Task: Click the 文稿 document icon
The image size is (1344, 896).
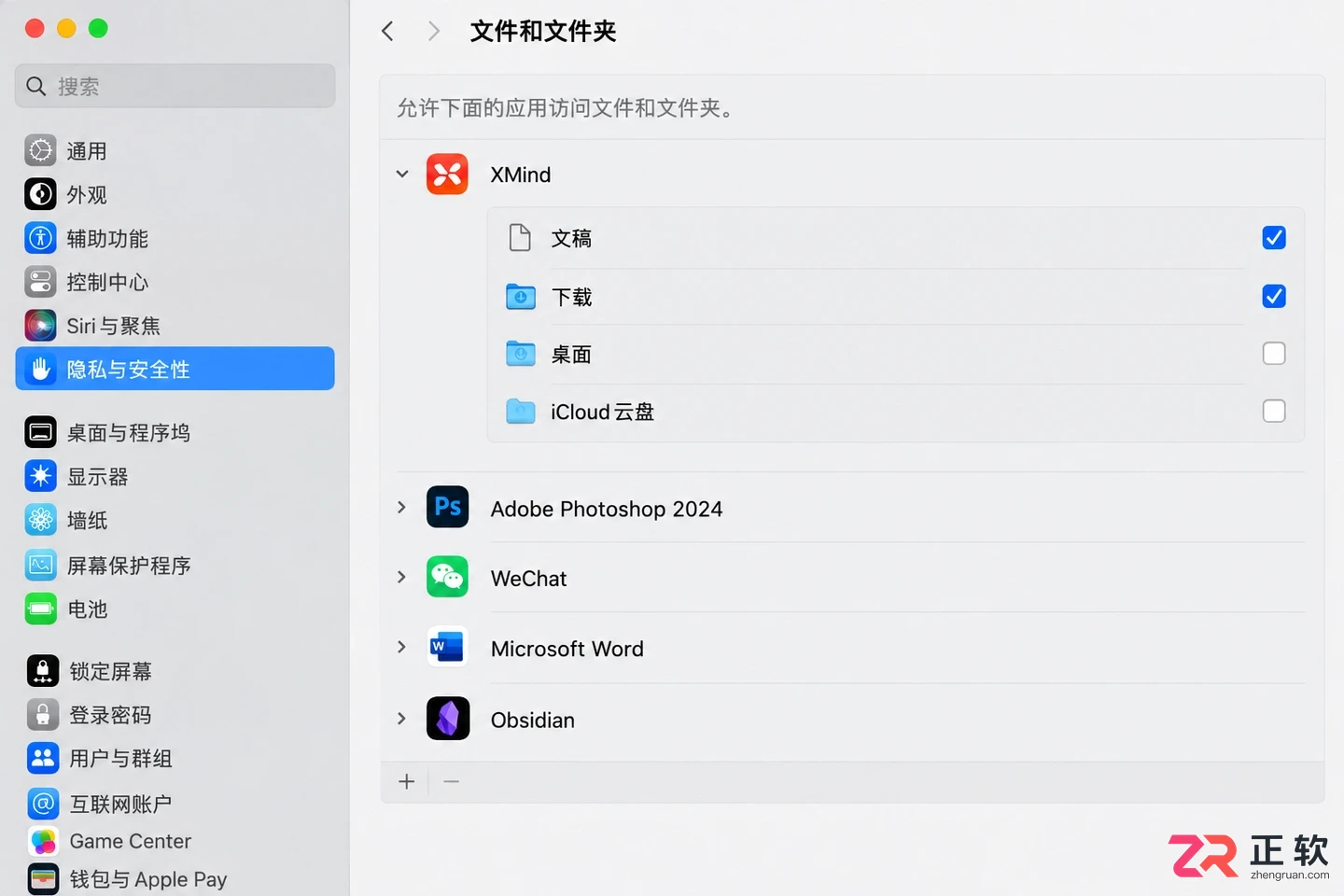Action: (x=520, y=238)
